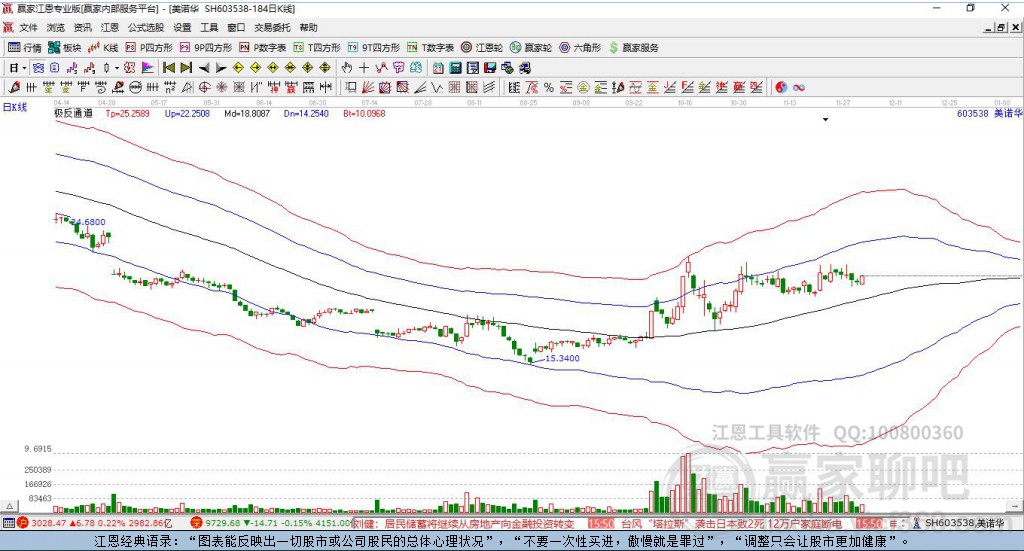Open P数字表 tool
This screenshot has height=551, width=1024.
[263, 48]
